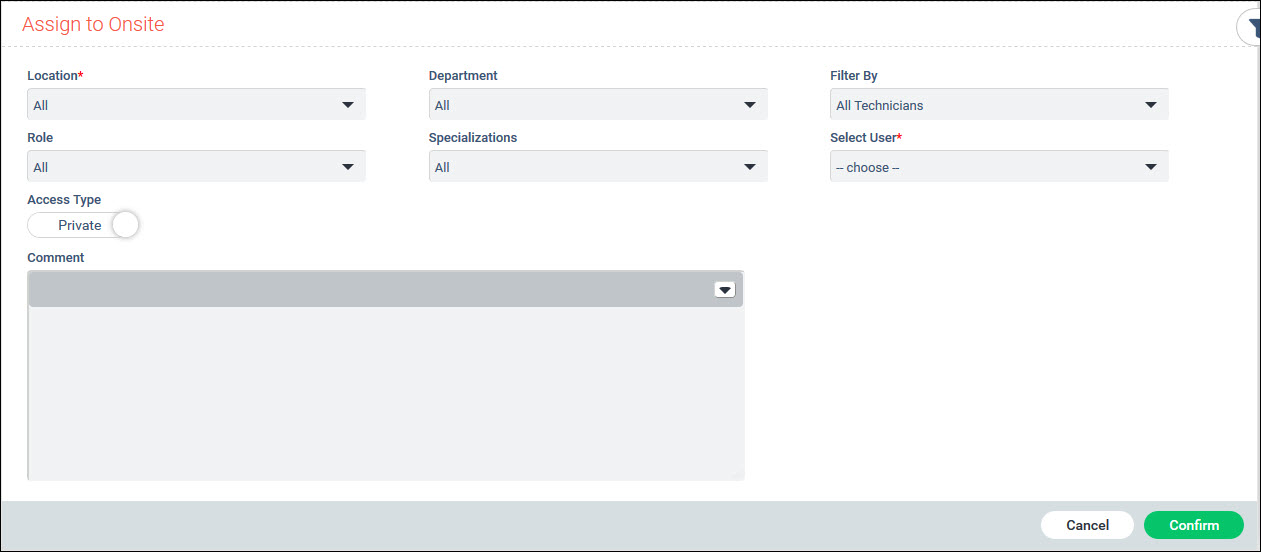Click the Comment box resize handle
1261x552 pixels.
pyautogui.click(x=738, y=475)
